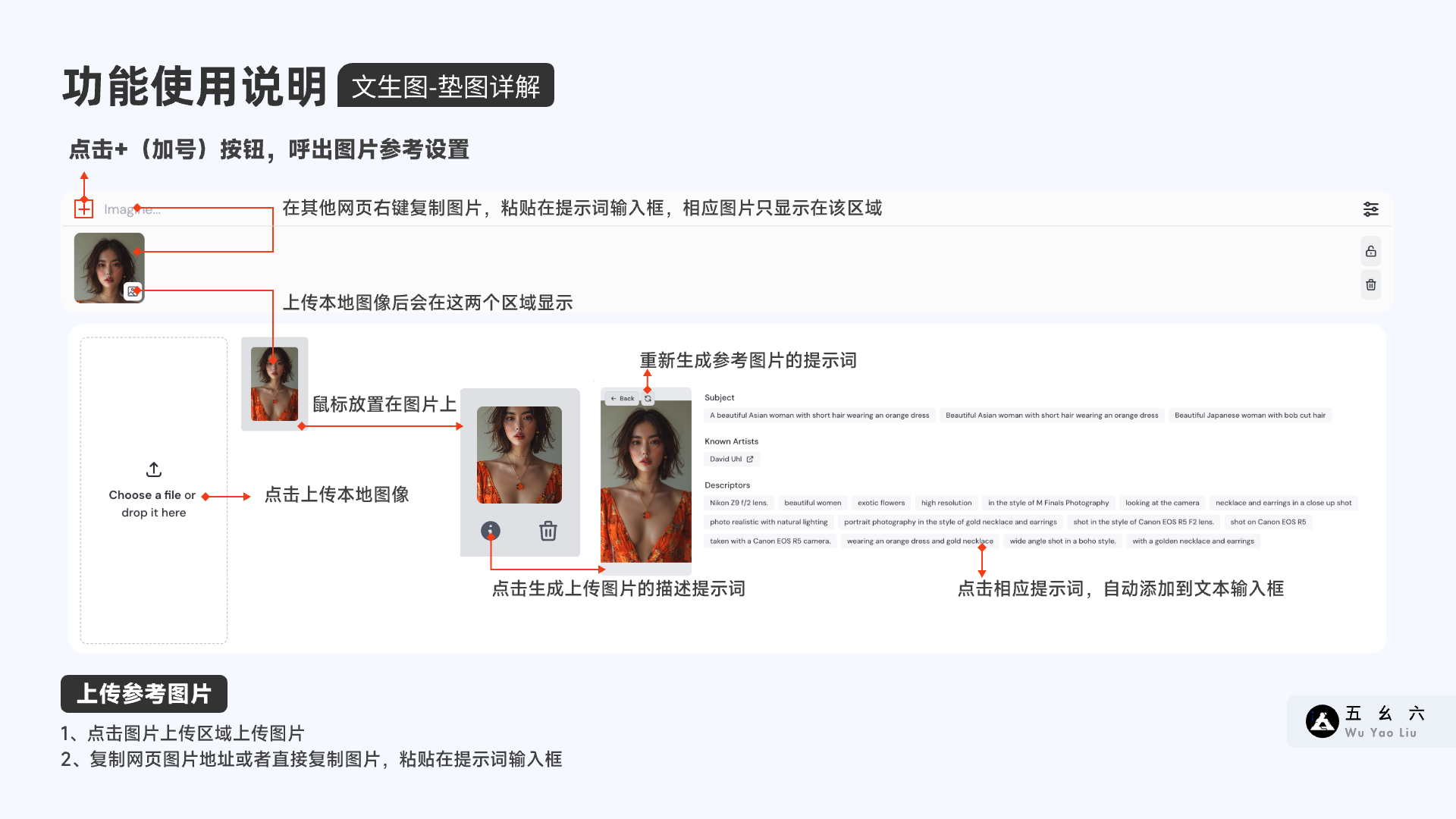Delete image with large trash icon
The image size is (1456, 819).
pos(548,531)
